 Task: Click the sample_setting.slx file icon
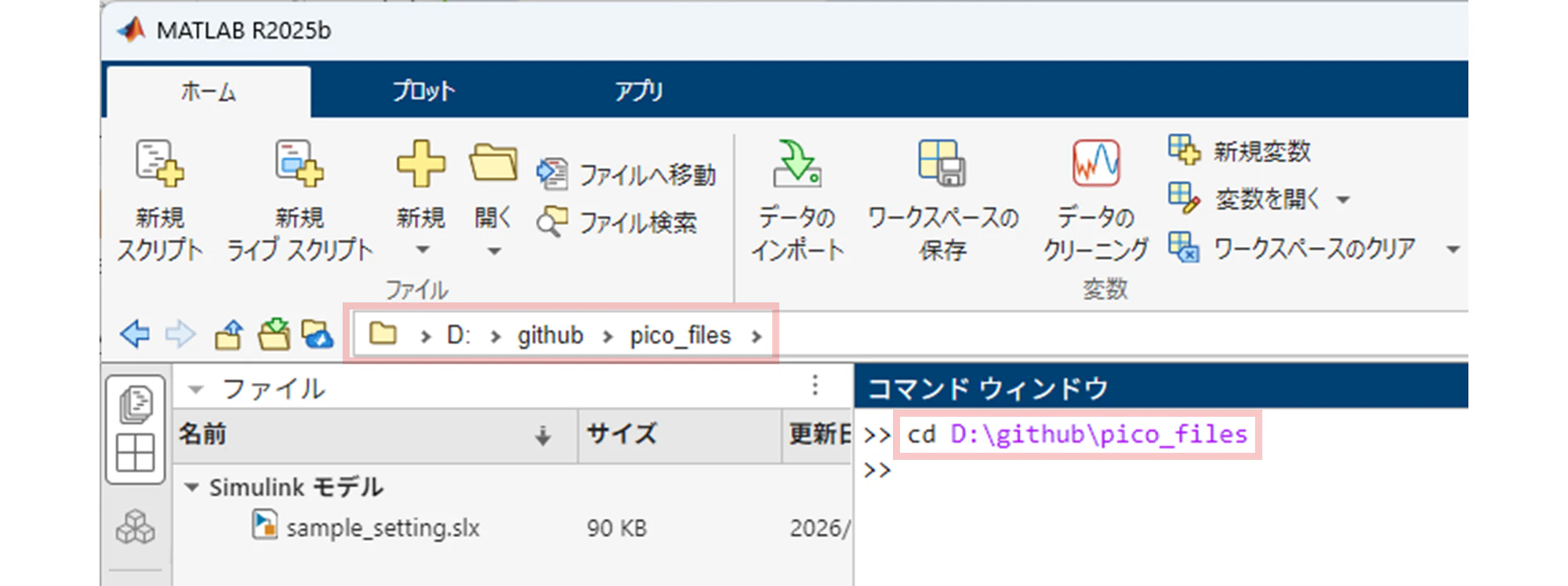point(265,525)
